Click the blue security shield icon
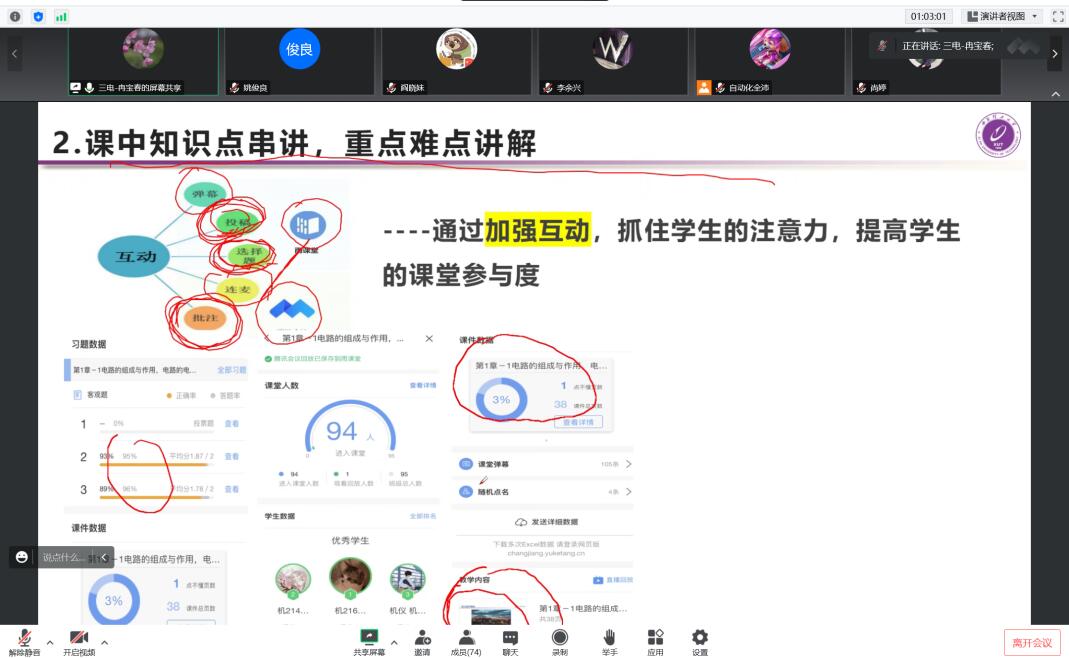Screen dimensions: 1069x658 (x=38, y=16)
